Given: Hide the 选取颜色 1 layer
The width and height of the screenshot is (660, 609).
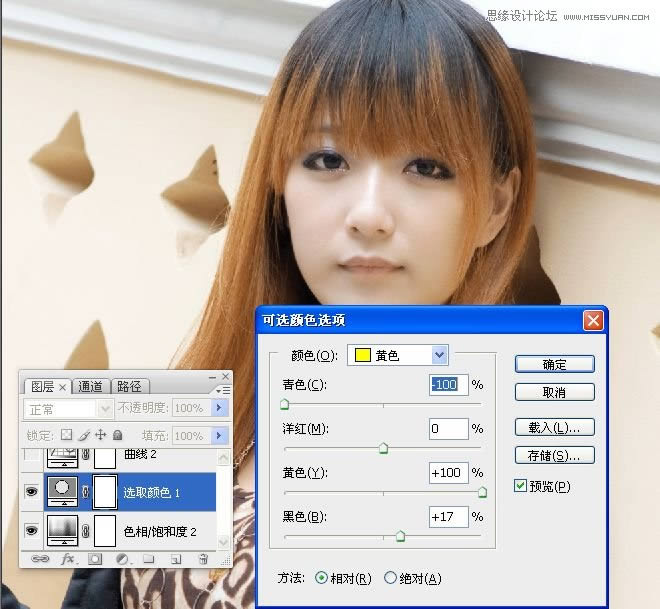Looking at the screenshot, I should 31,492.
